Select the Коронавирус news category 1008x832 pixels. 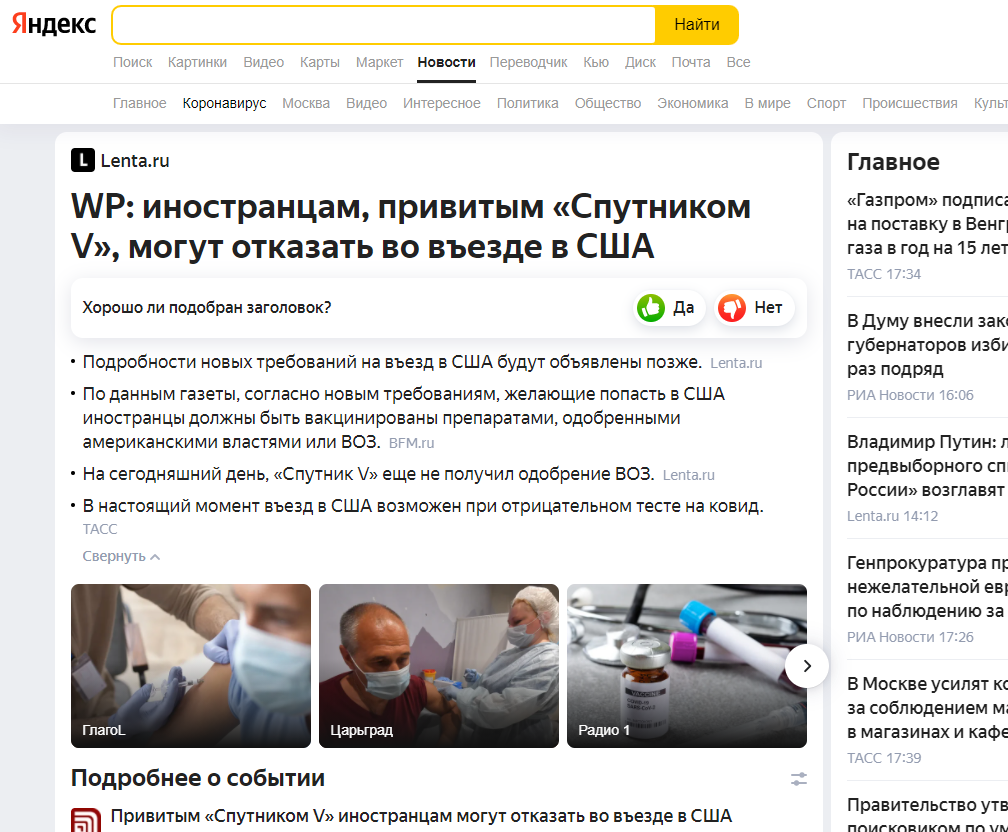click(224, 104)
